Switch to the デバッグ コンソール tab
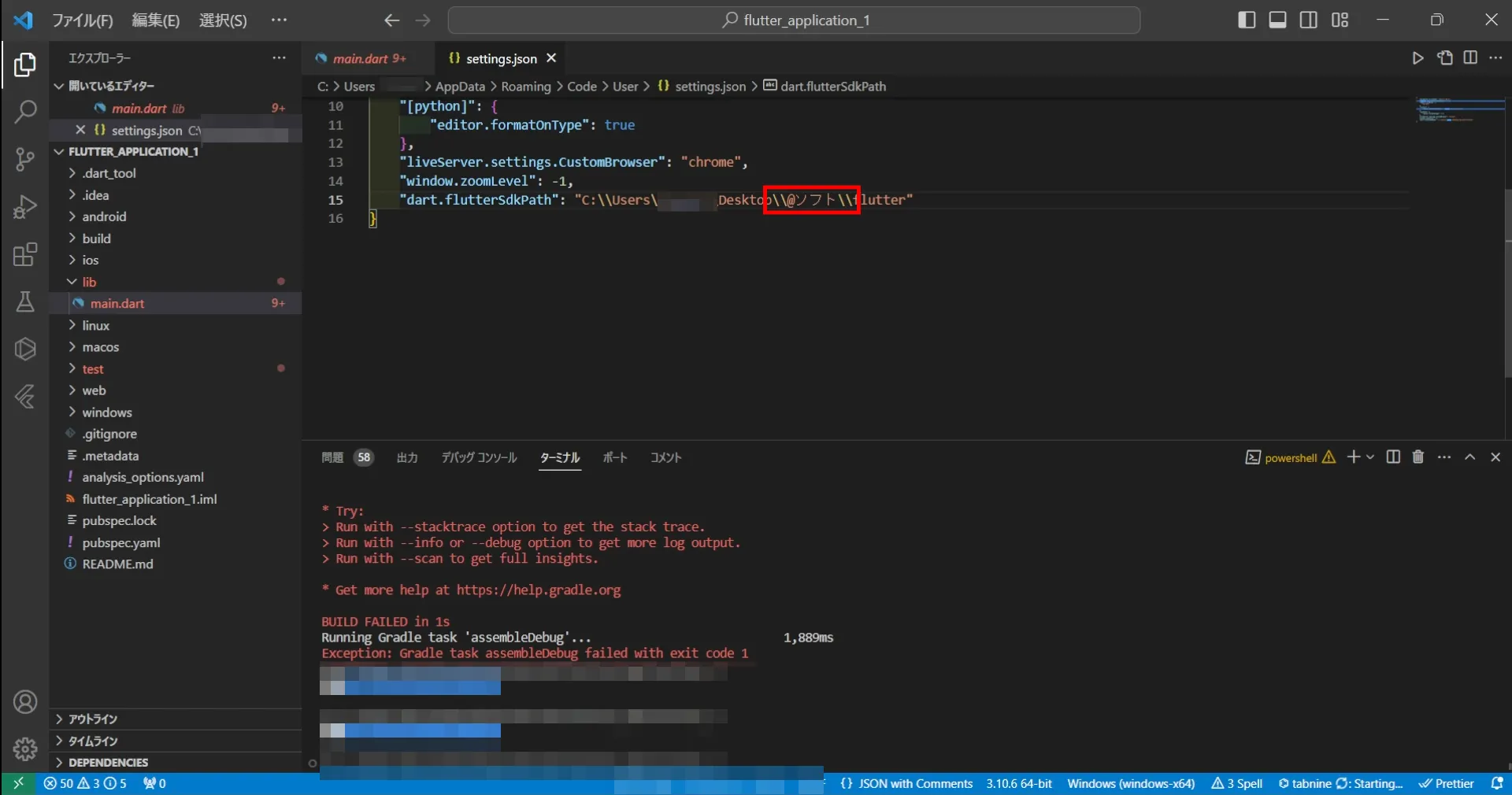This screenshot has height=795, width=1512. (x=479, y=457)
